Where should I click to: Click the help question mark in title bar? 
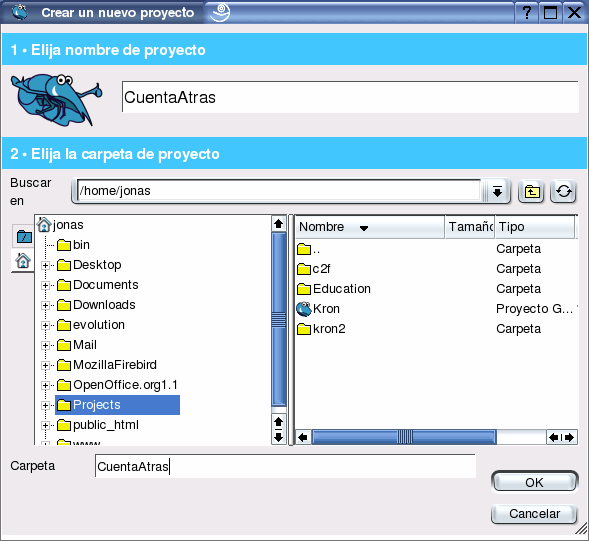(x=527, y=12)
